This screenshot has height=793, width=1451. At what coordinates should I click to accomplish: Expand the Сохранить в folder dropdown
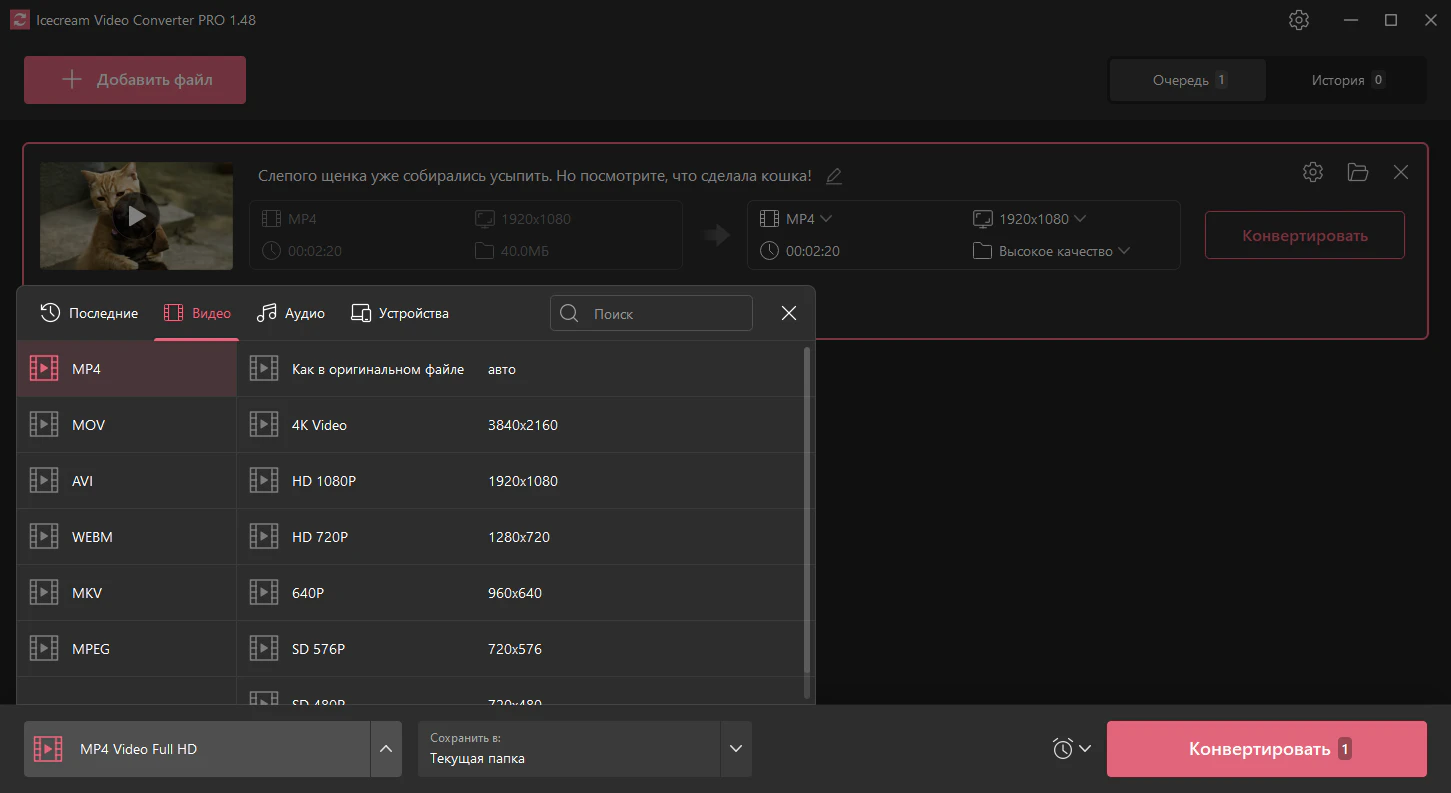click(736, 749)
